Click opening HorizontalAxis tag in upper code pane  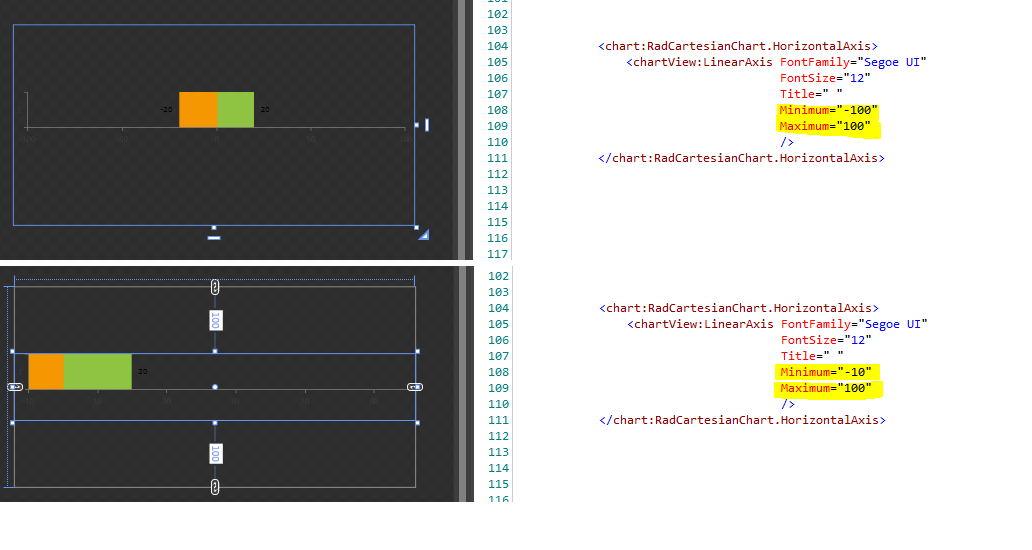click(x=738, y=46)
